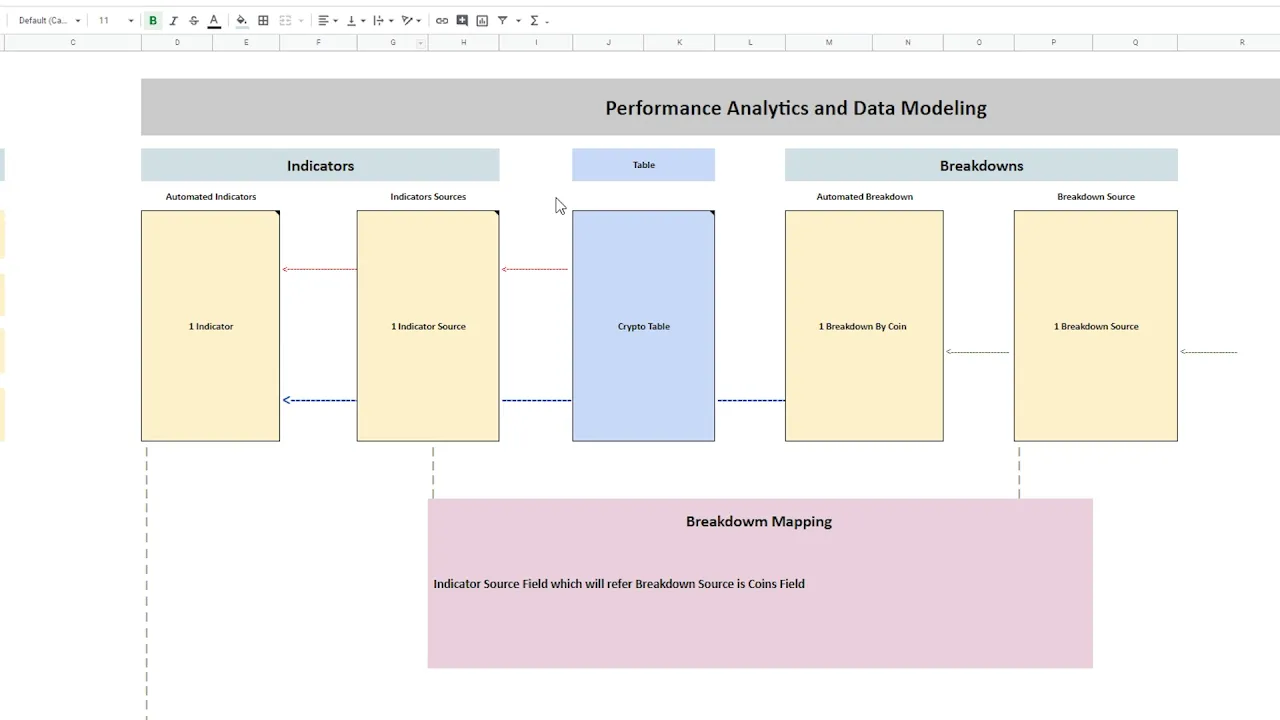
Task: Toggle bold formatting in the toolbar
Action: click(x=152, y=20)
